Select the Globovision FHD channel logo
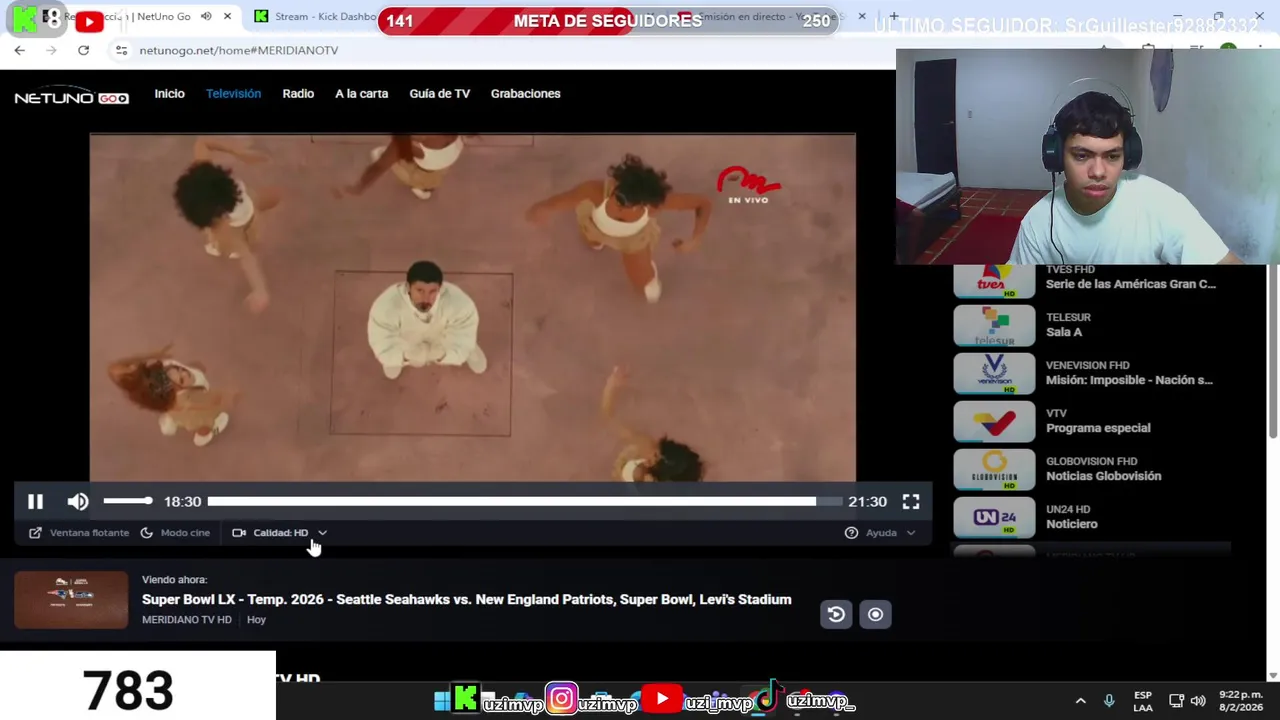1280x720 pixels. click(x=994, y=469)
